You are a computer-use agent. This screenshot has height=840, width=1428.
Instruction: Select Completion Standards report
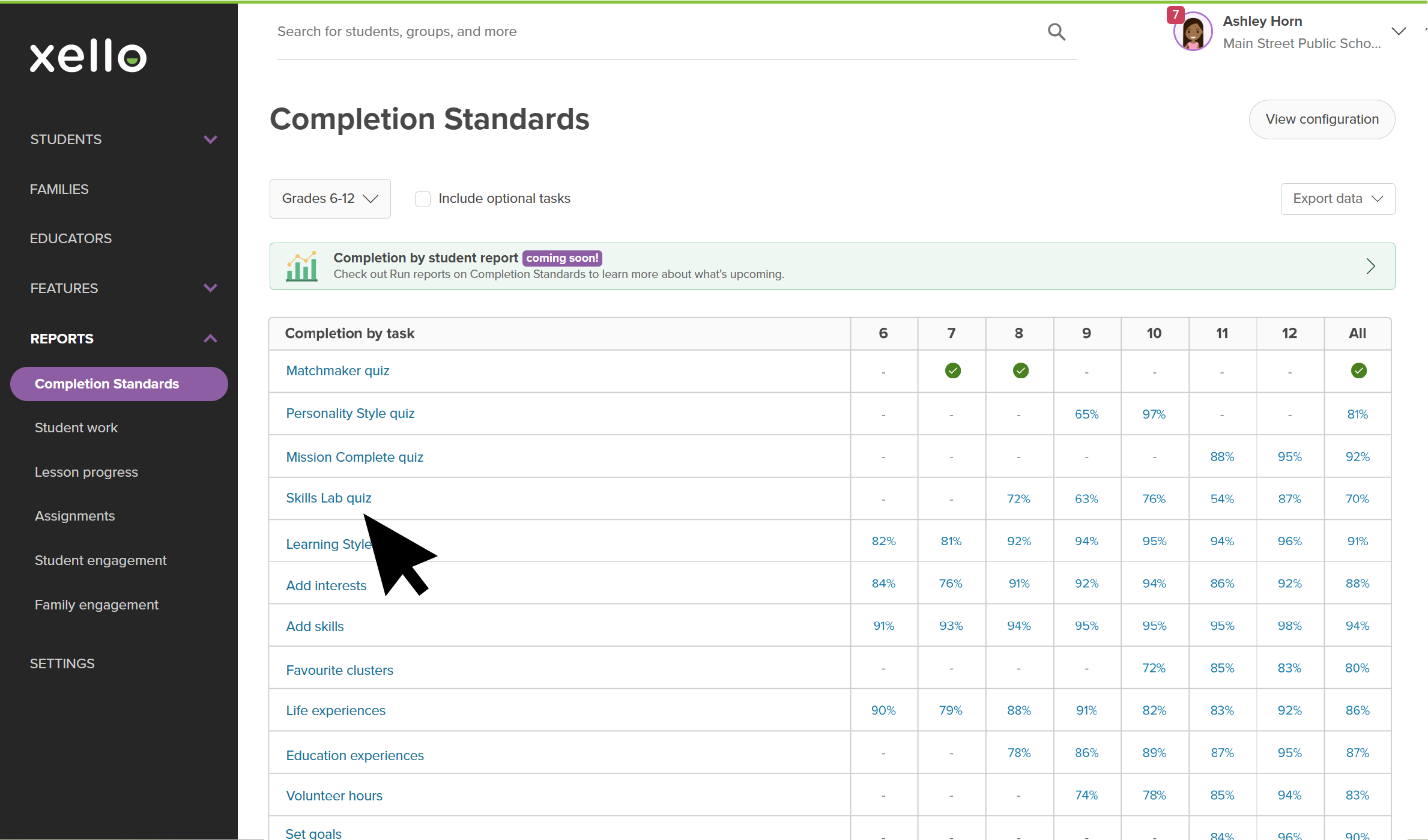click(119, 384)
